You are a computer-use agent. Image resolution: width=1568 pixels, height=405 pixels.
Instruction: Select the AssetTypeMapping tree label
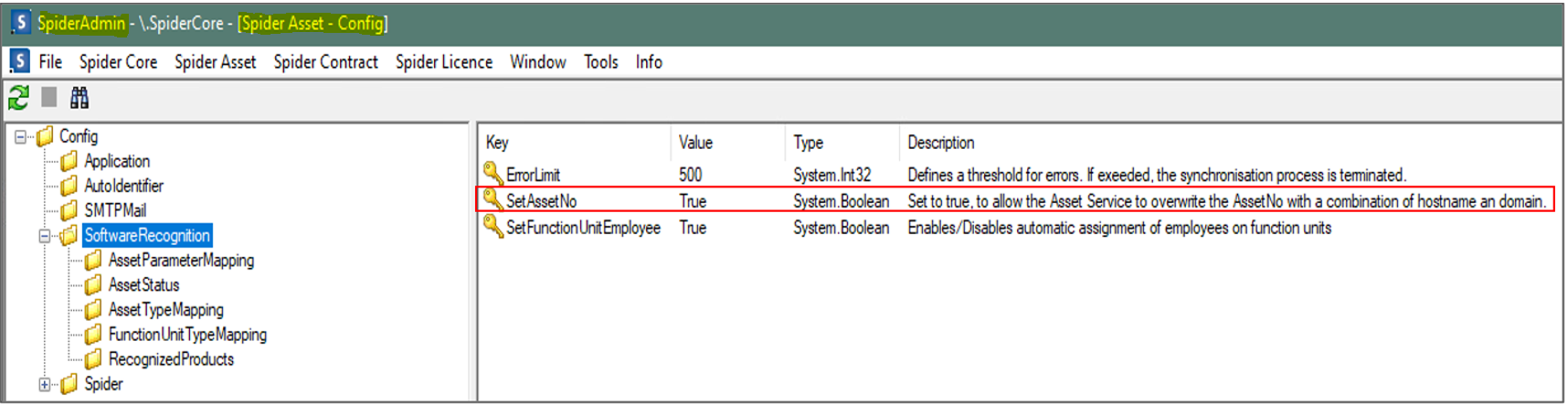pyautogui.click(x=165, y=309)
